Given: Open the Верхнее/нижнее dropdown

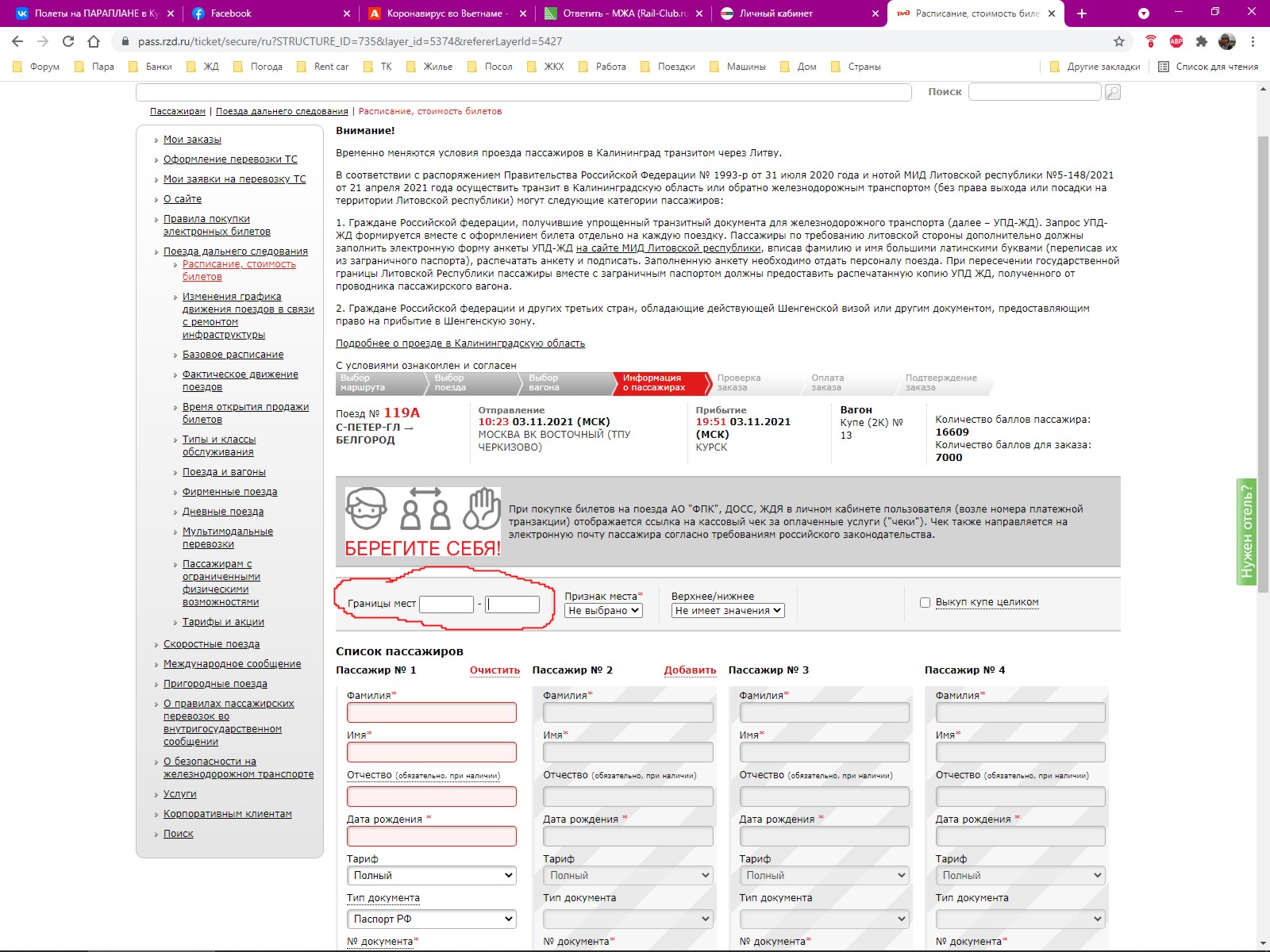Looking at the screenshot, I should (x=728, y=611).
